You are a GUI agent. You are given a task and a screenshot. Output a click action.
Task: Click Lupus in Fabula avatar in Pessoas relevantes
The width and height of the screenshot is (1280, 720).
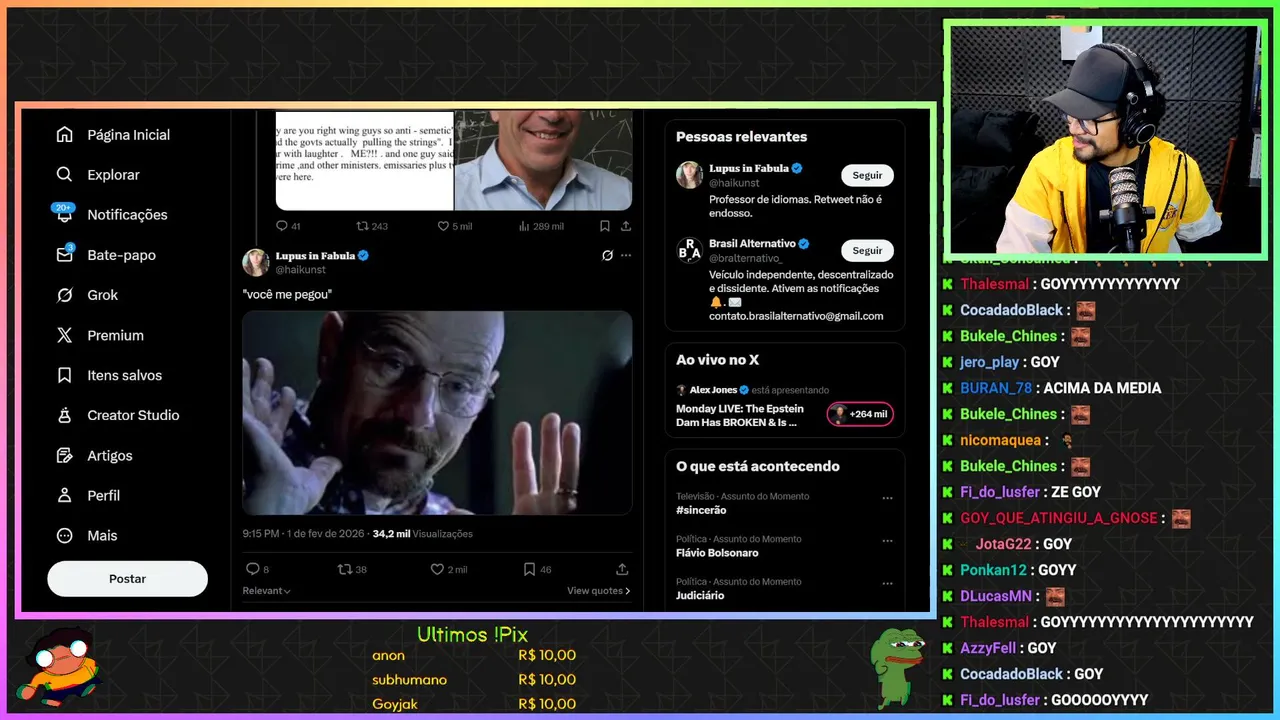[689, 175]
